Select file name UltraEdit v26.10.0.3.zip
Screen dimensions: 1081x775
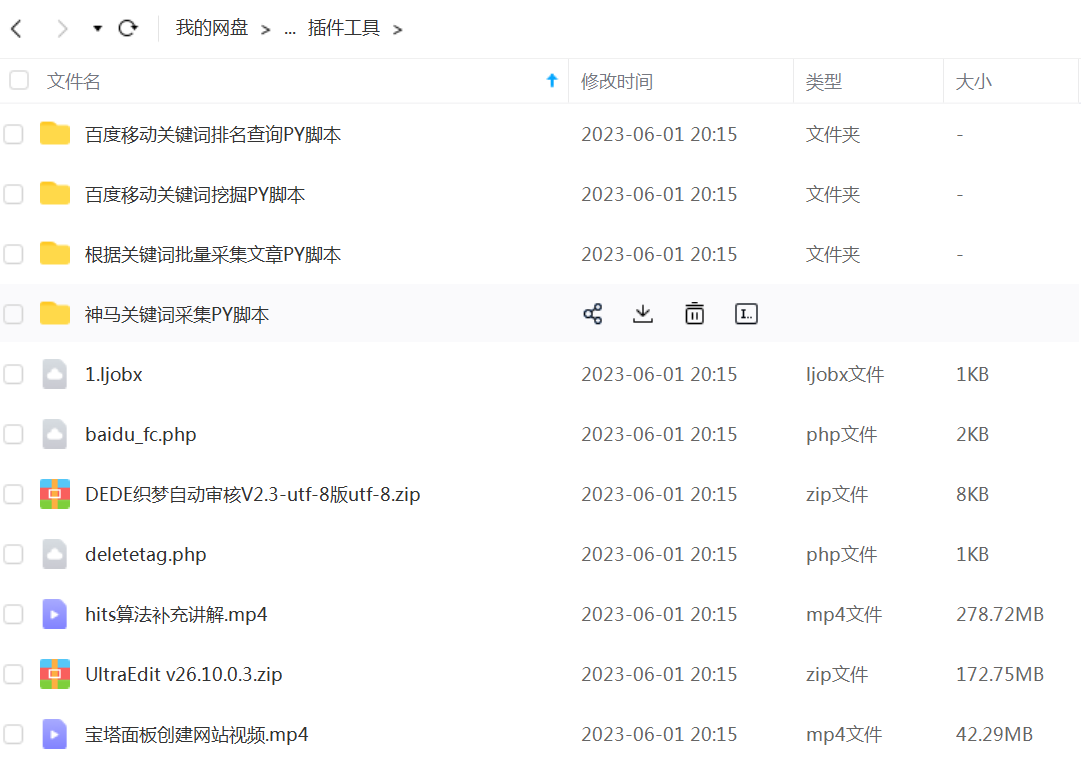point(183,674)
